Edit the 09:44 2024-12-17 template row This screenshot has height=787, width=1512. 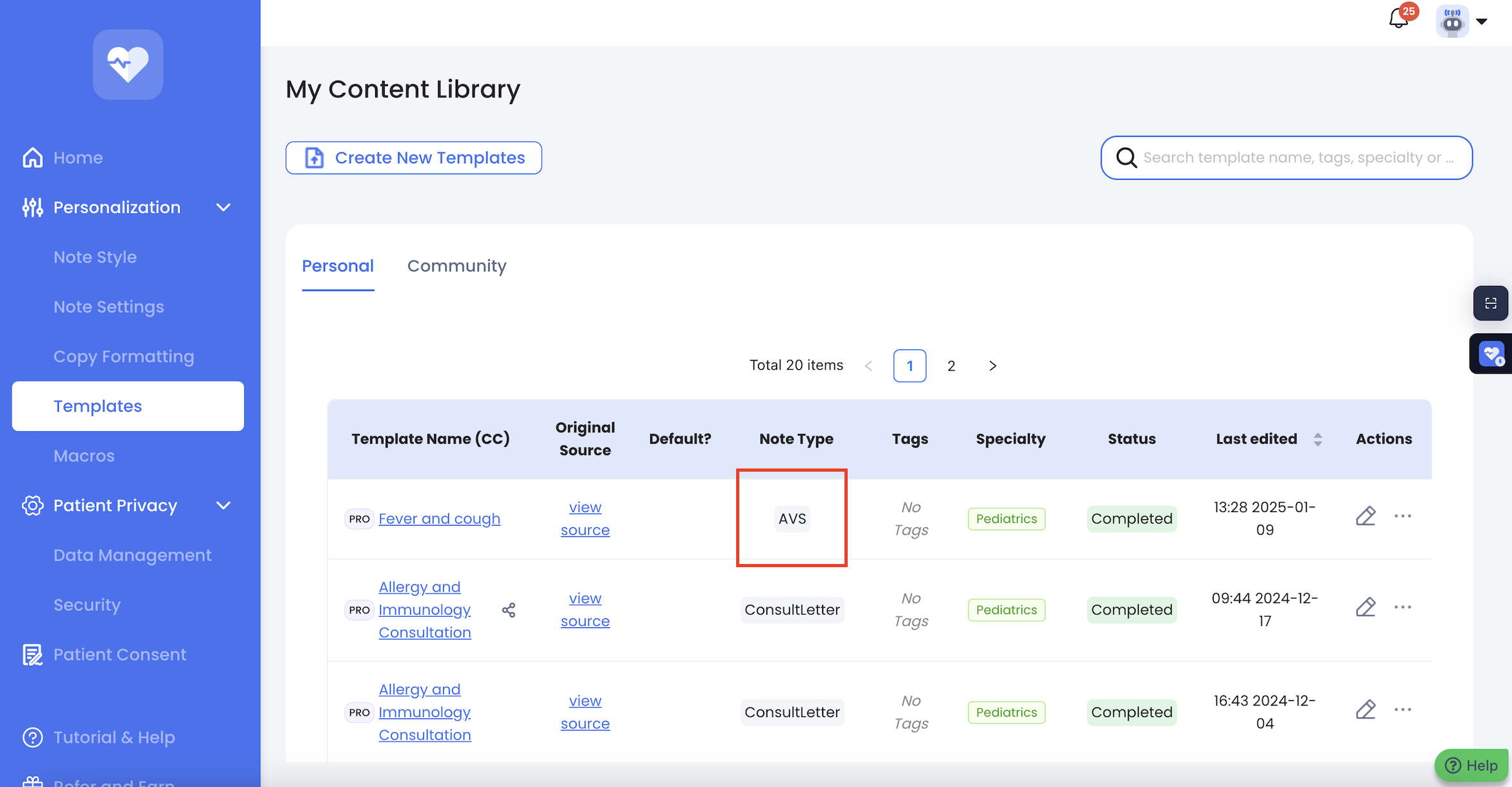click(x=1365, y=608)
